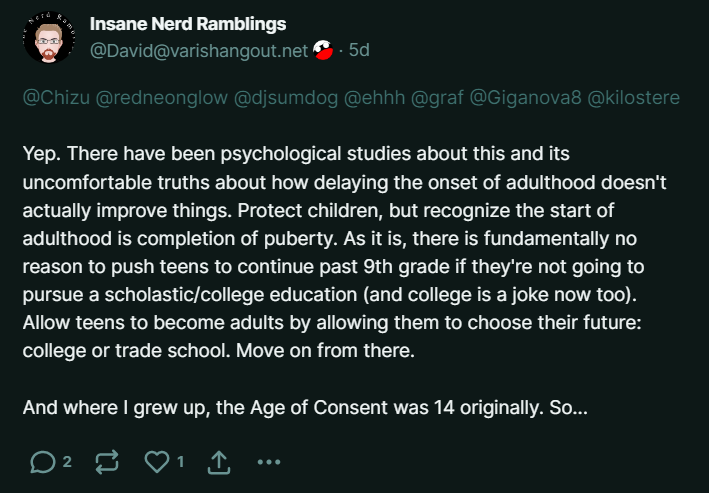Image resolution: width=709 pixels, height=493 pixels.
Task: Click the reply count number 2
Action: [x=67, y=461]
